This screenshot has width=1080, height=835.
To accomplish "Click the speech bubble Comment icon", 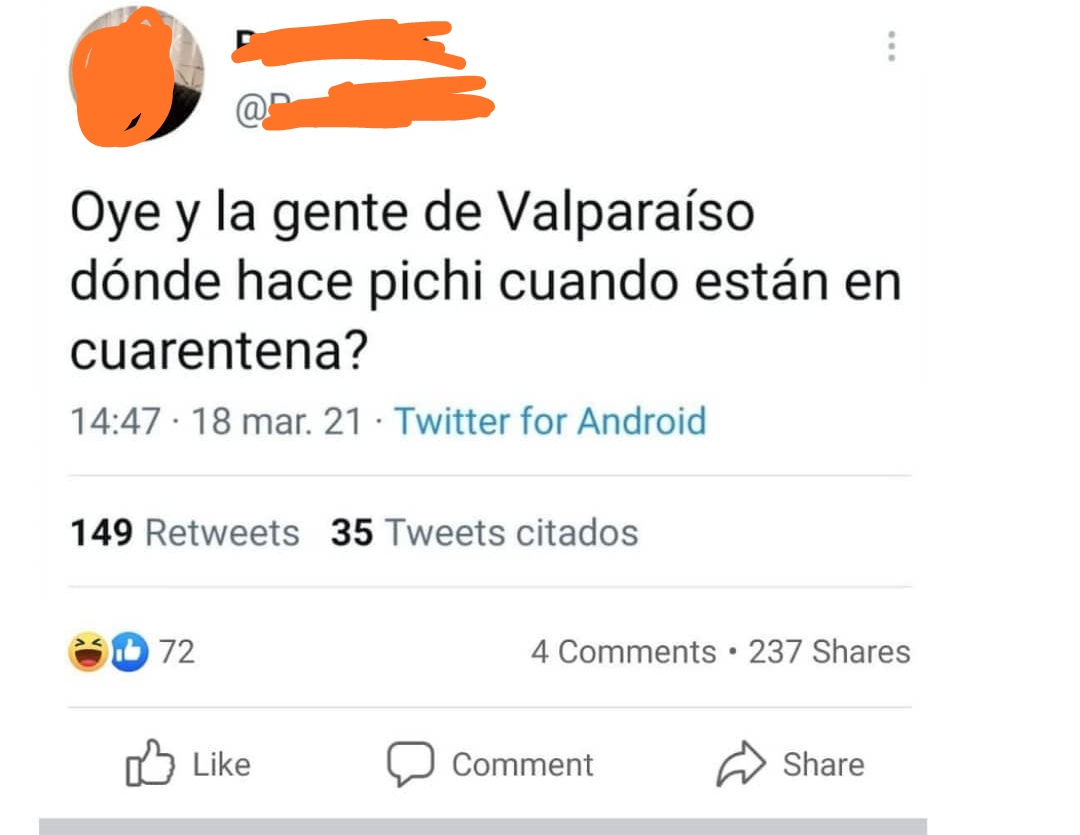I will pyautogui.click(x=411, y=763).
